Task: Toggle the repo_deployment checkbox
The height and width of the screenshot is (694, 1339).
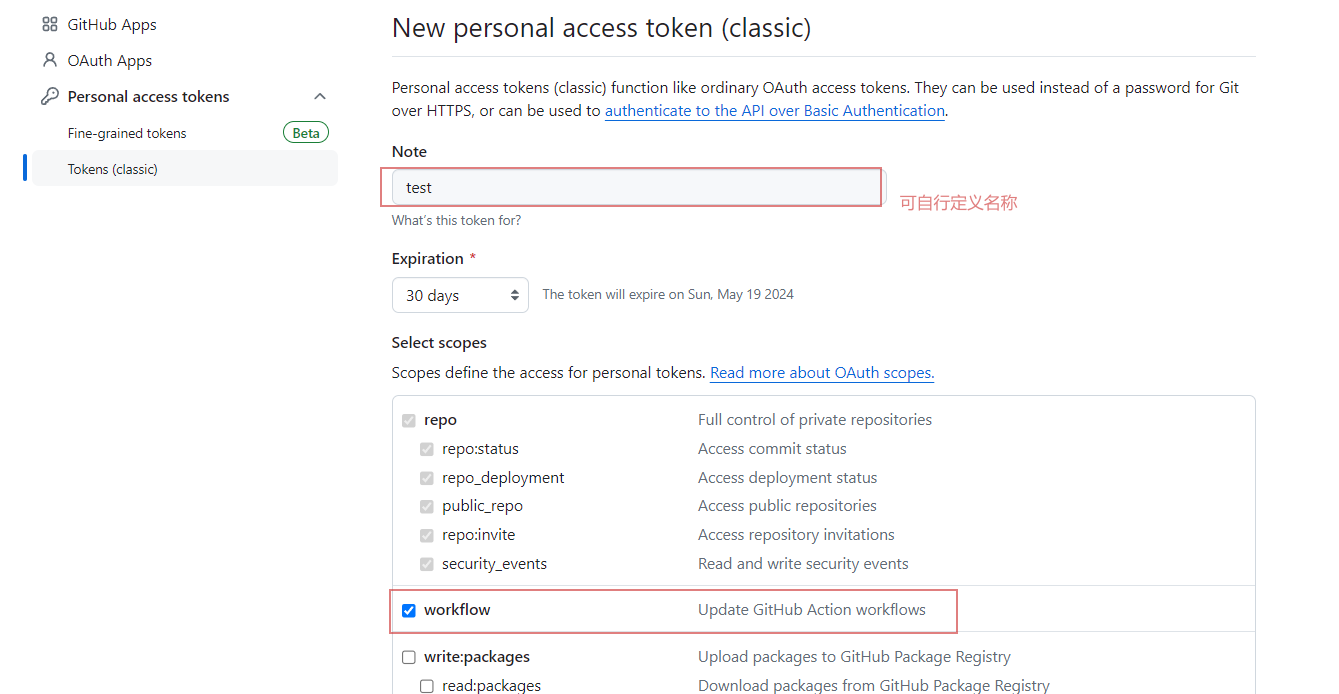Action: [x=427, y=478]
